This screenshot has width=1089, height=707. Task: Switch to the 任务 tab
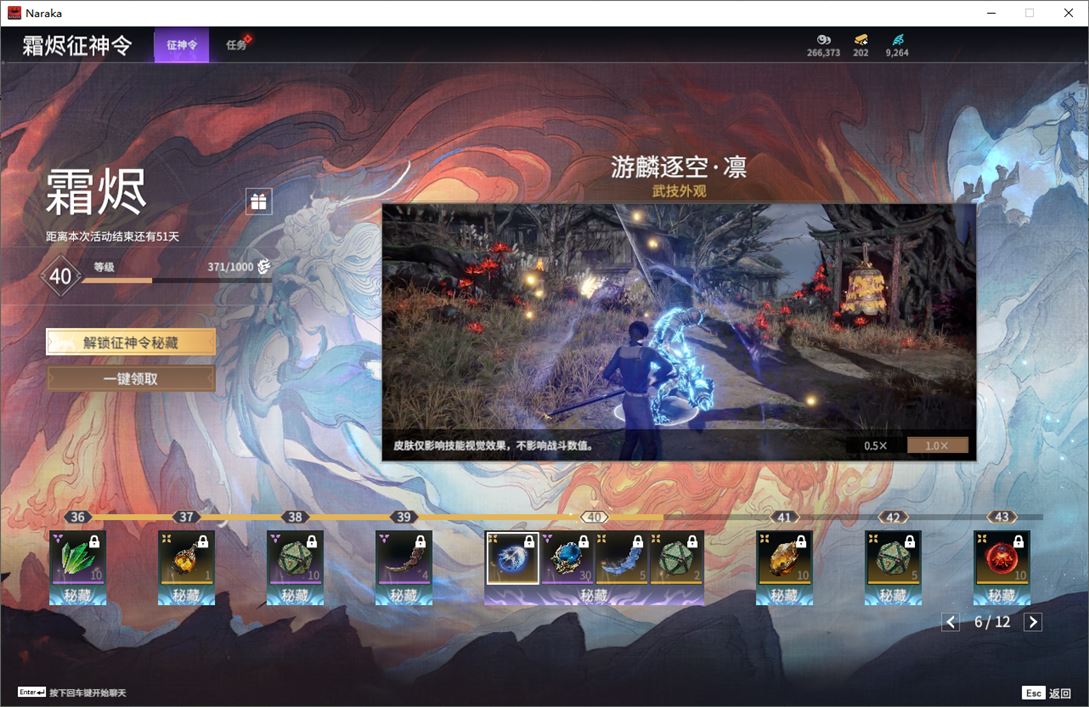point(236,45)
